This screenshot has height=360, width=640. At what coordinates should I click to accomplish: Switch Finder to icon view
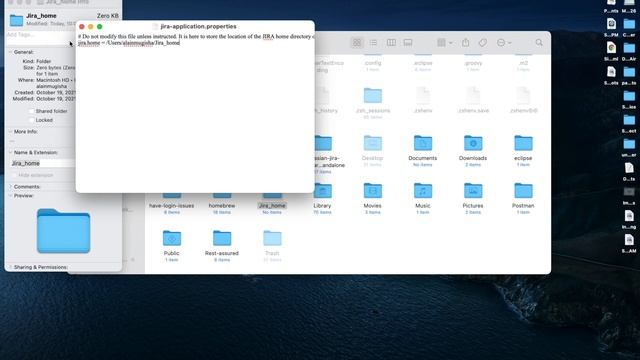pyautogui.click(x=357, y=42)
